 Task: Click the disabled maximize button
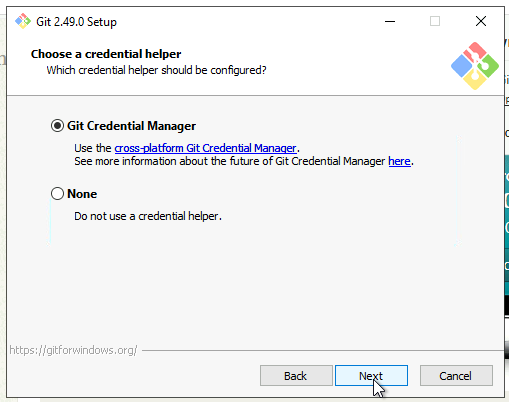[435, 22]
